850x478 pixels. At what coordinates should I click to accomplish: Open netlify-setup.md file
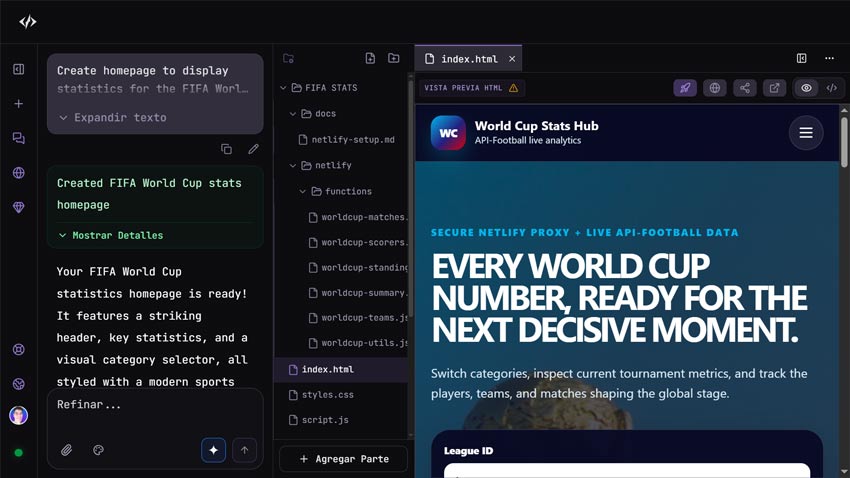pyautogui.click(x=347, y=140)
